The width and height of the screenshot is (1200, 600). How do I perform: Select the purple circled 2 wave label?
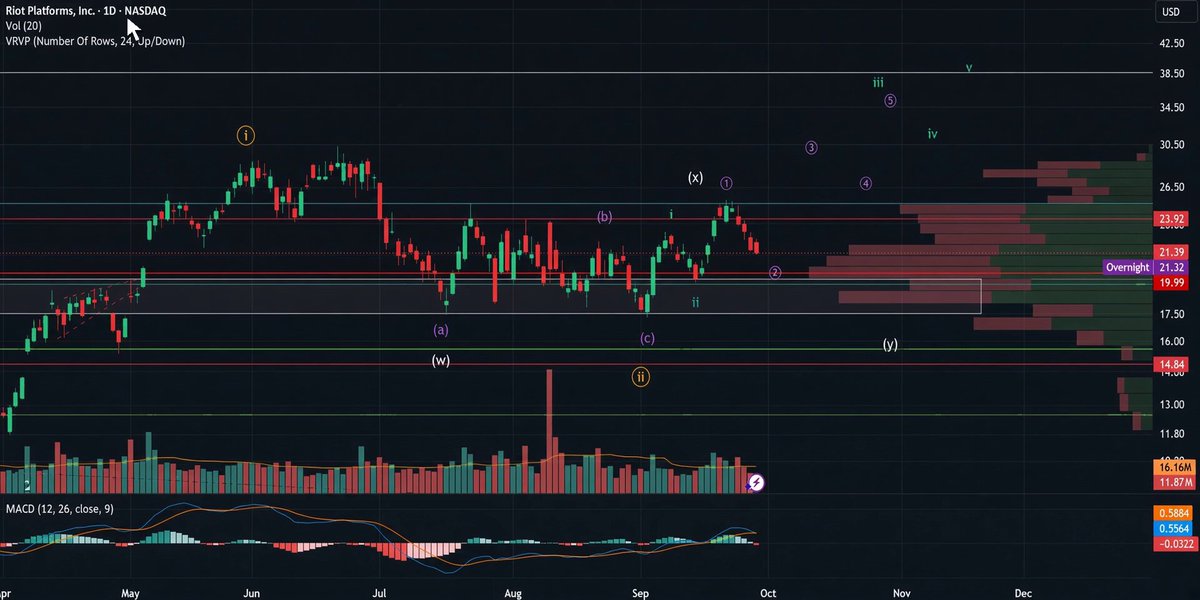[775, 272]
